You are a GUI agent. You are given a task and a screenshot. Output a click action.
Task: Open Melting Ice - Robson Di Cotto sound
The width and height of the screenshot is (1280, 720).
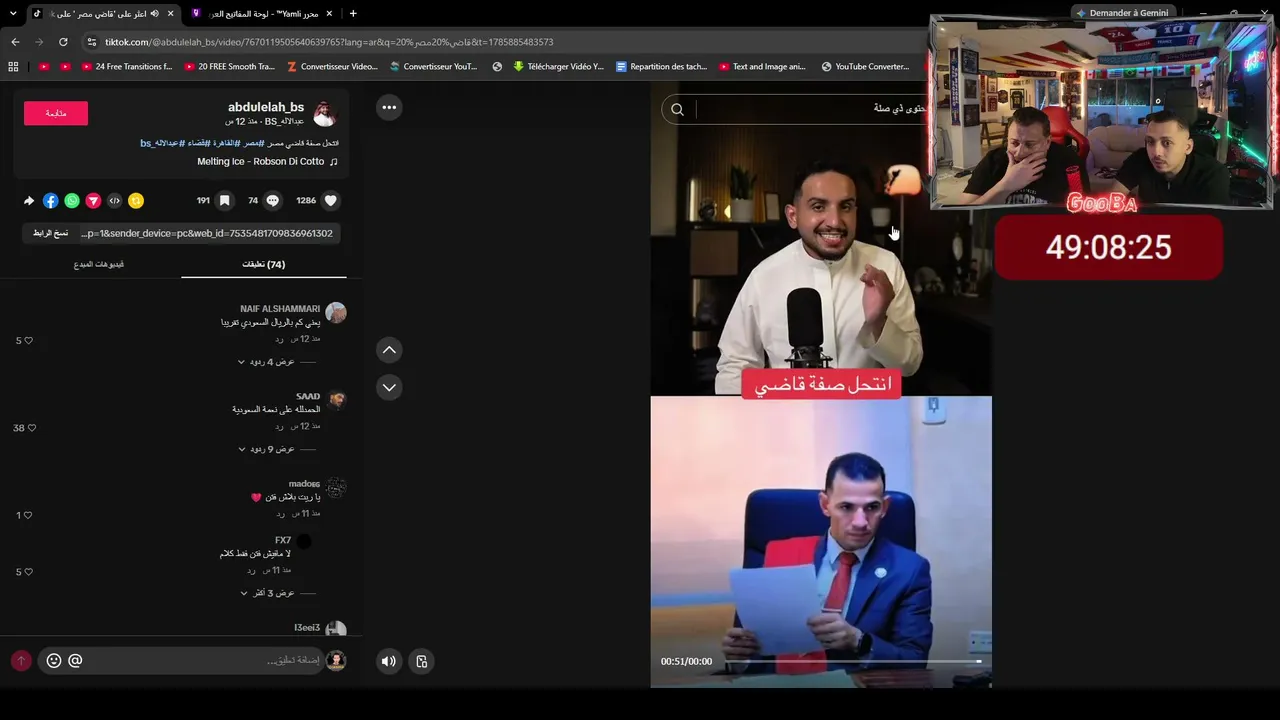coord(267,161)
